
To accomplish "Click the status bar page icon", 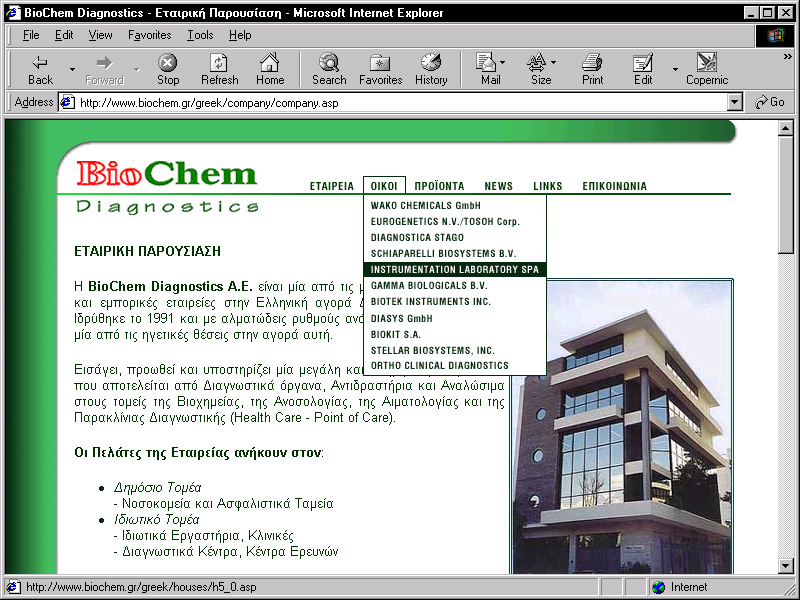I will click(13, 587).
